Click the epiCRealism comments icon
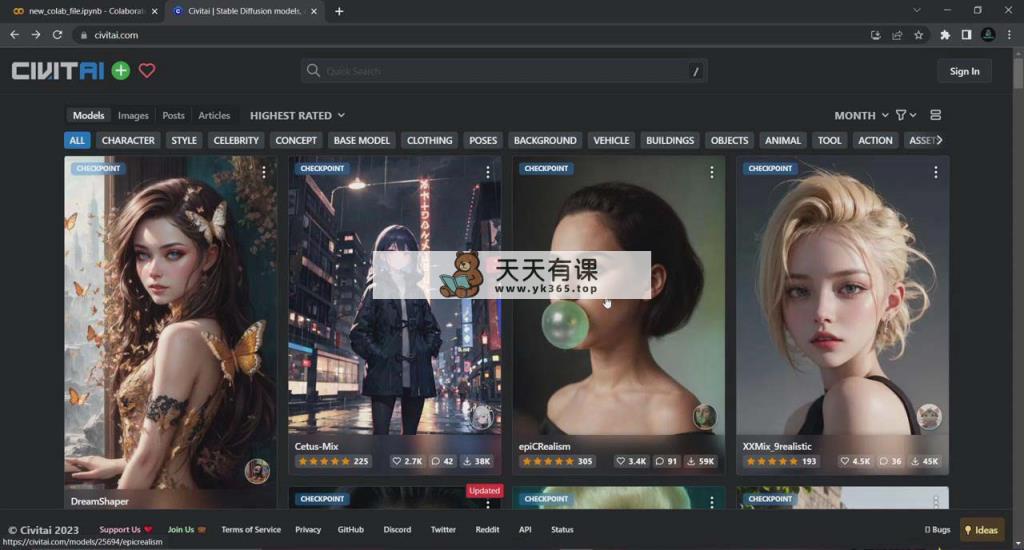The image size is (1024, 550). (x=660, y=461)
